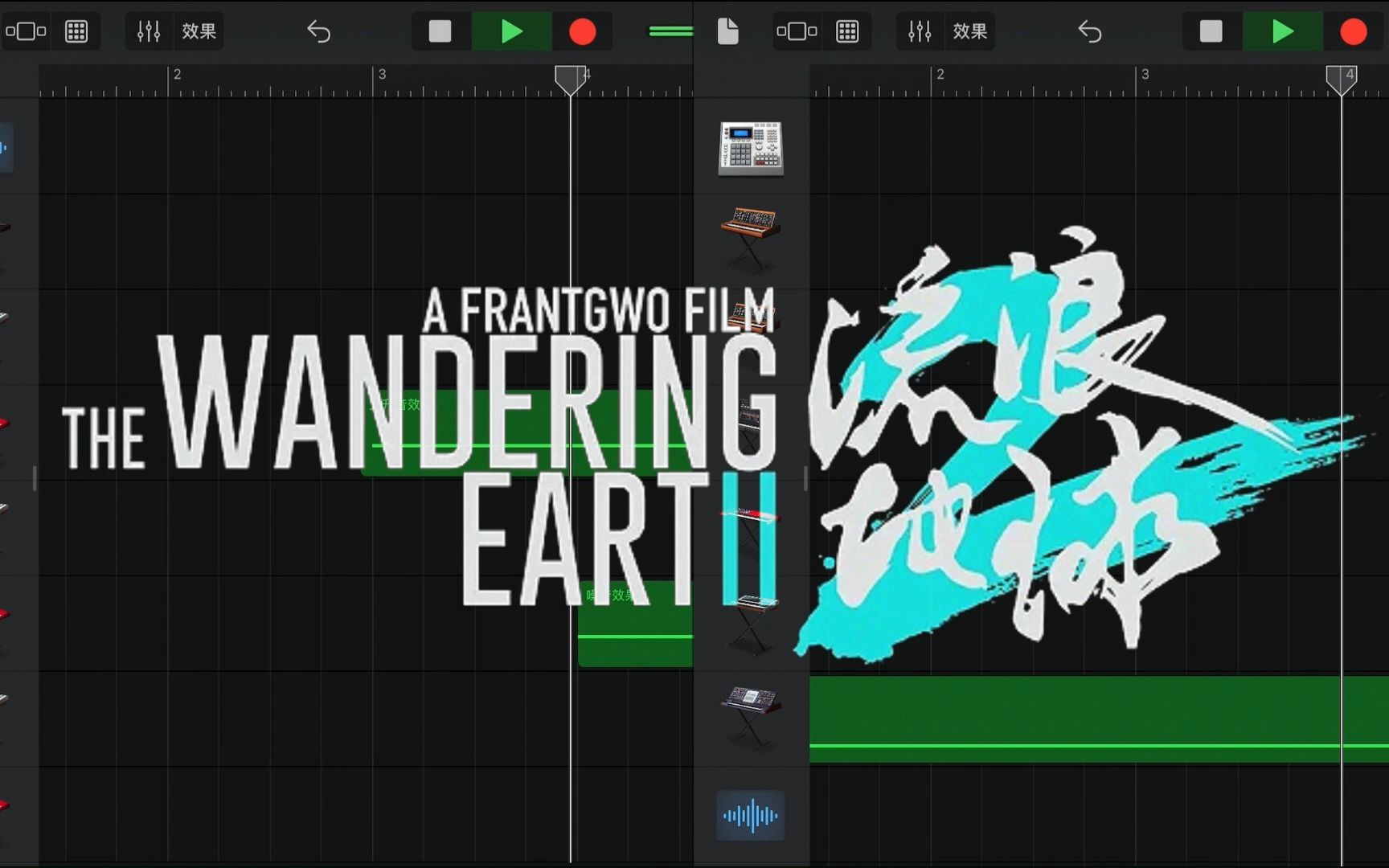The height and width of the screenshot is (868, 1389).
Task: Open track controls mixer in right window
Action: [x=920, y=31]
